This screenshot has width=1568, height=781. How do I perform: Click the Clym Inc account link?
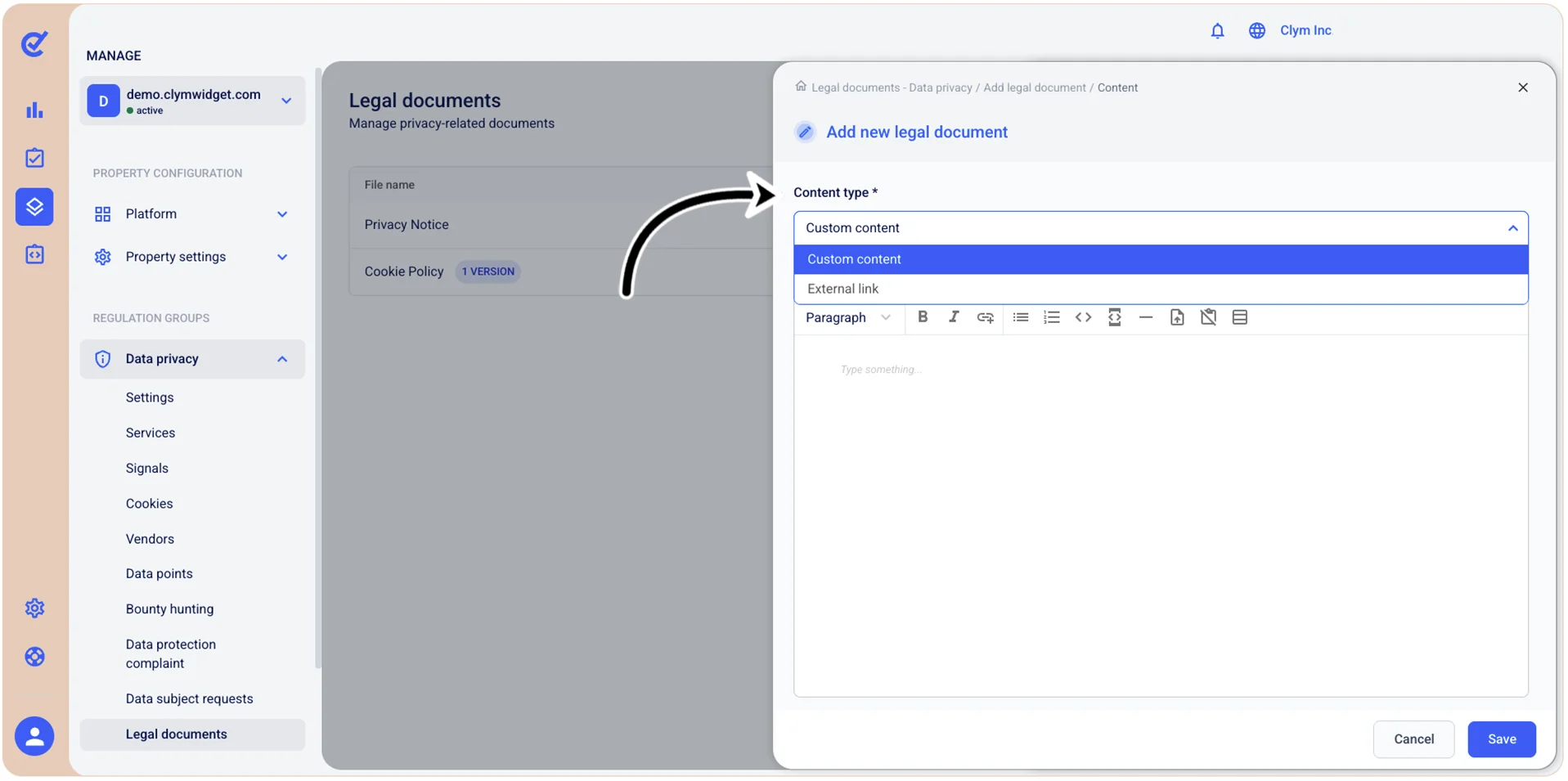coord(1305,30)
